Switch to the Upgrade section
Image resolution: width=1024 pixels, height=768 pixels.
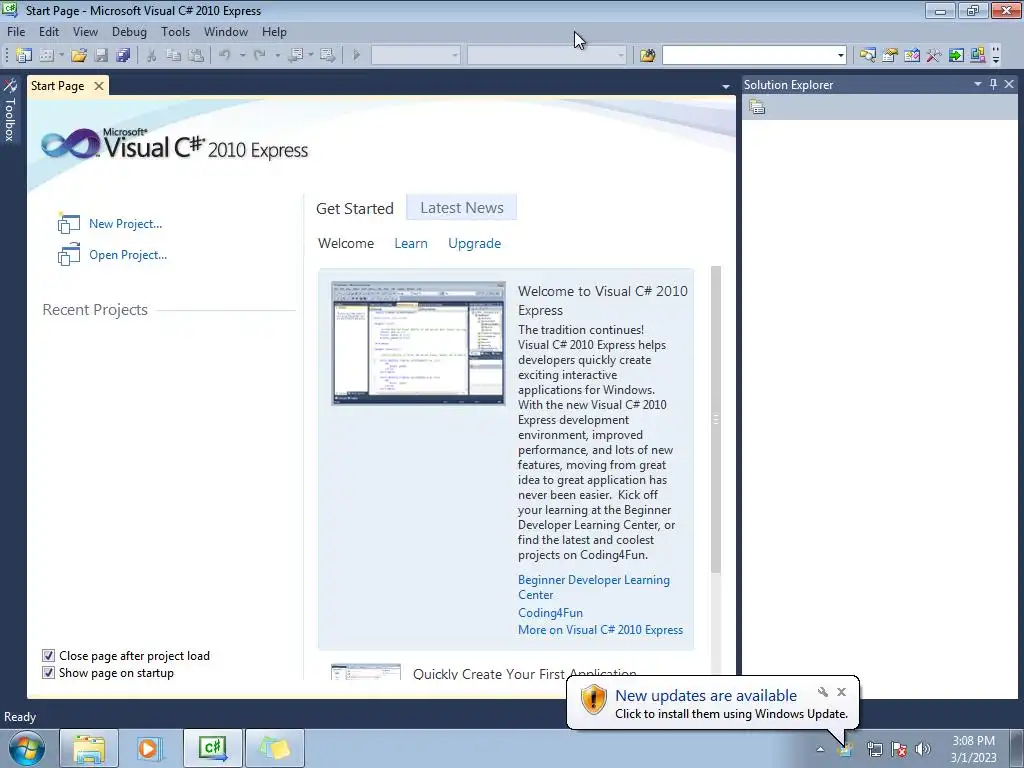(x=475, y=244)
